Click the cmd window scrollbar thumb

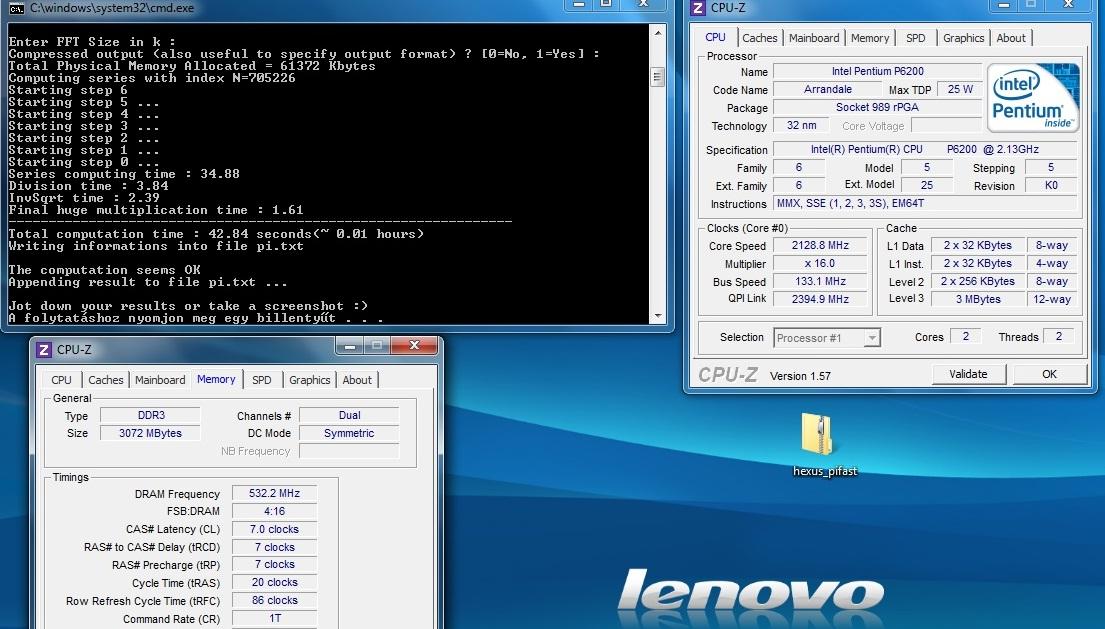pos(658,77)
